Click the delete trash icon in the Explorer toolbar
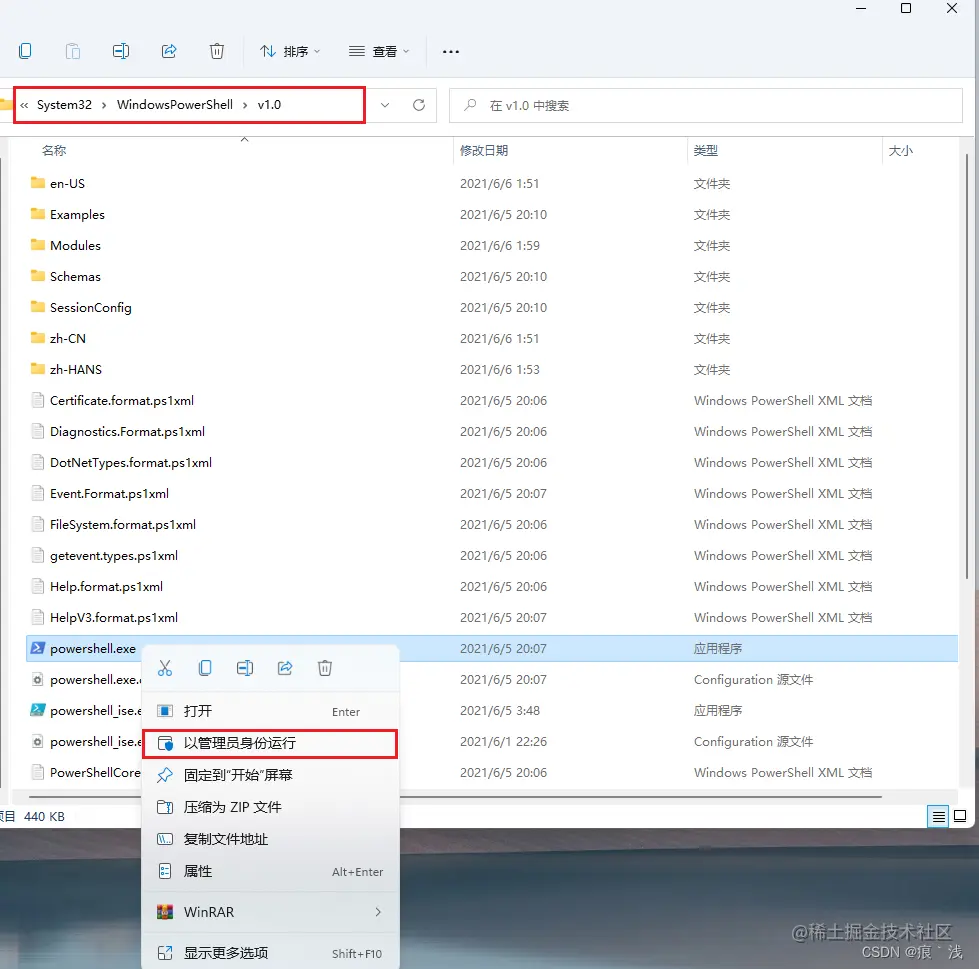Viewport: 979px width, 969px height. pos(217,51)
